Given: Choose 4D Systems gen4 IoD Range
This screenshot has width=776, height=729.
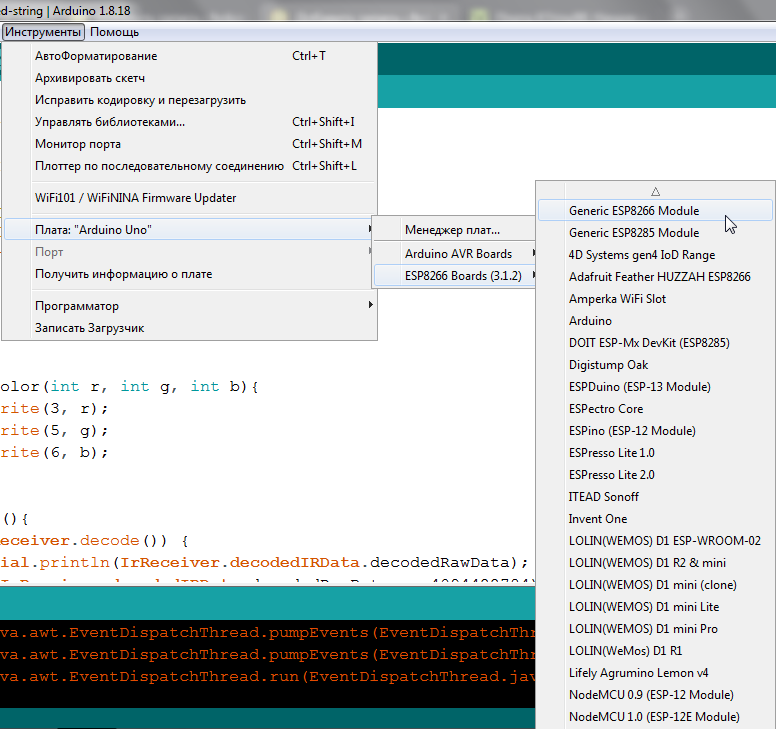Looking at the screenshot, I should [x=655, y=255].
